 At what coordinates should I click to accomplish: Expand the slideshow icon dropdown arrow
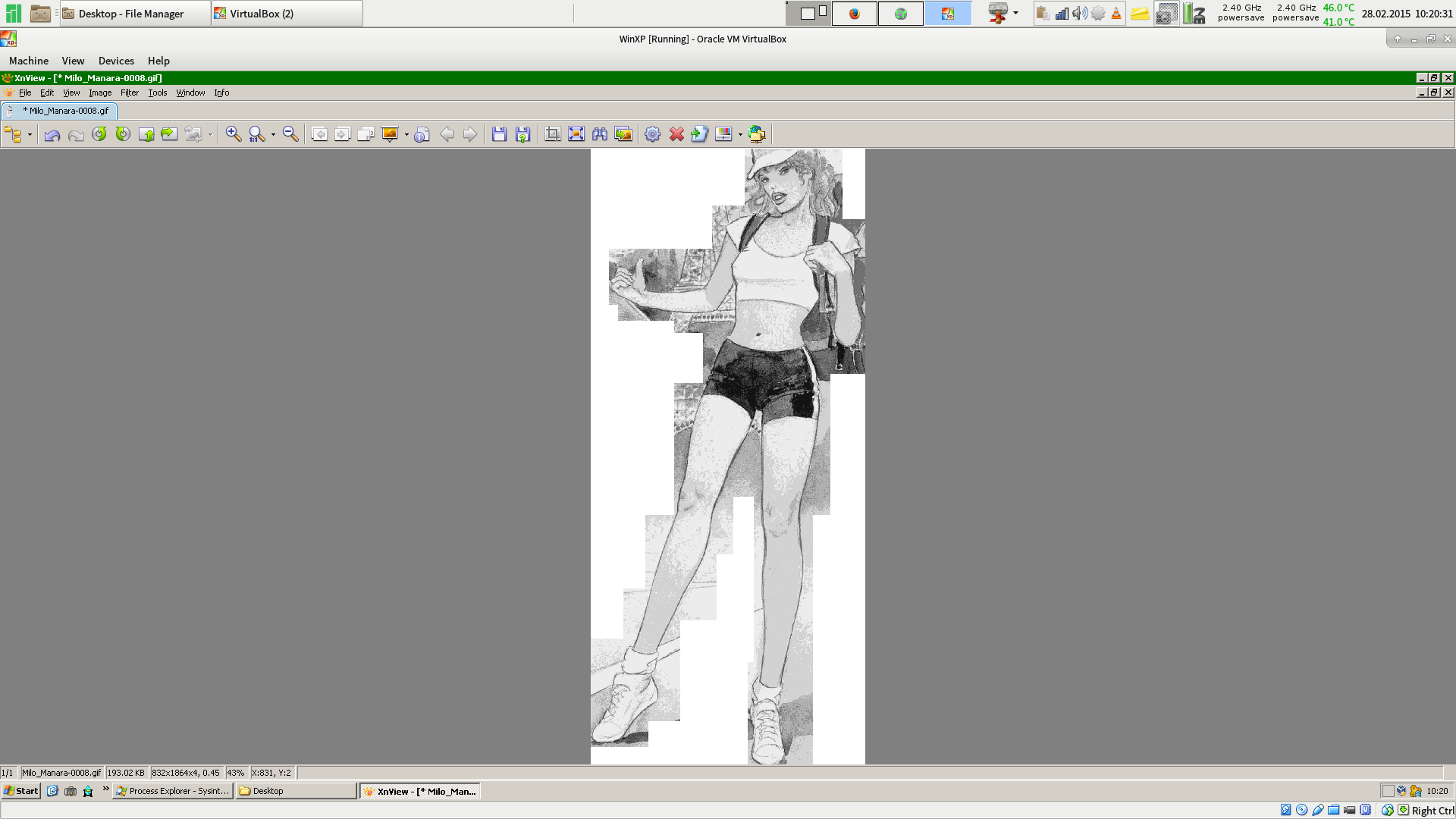(x=406, y=135)
